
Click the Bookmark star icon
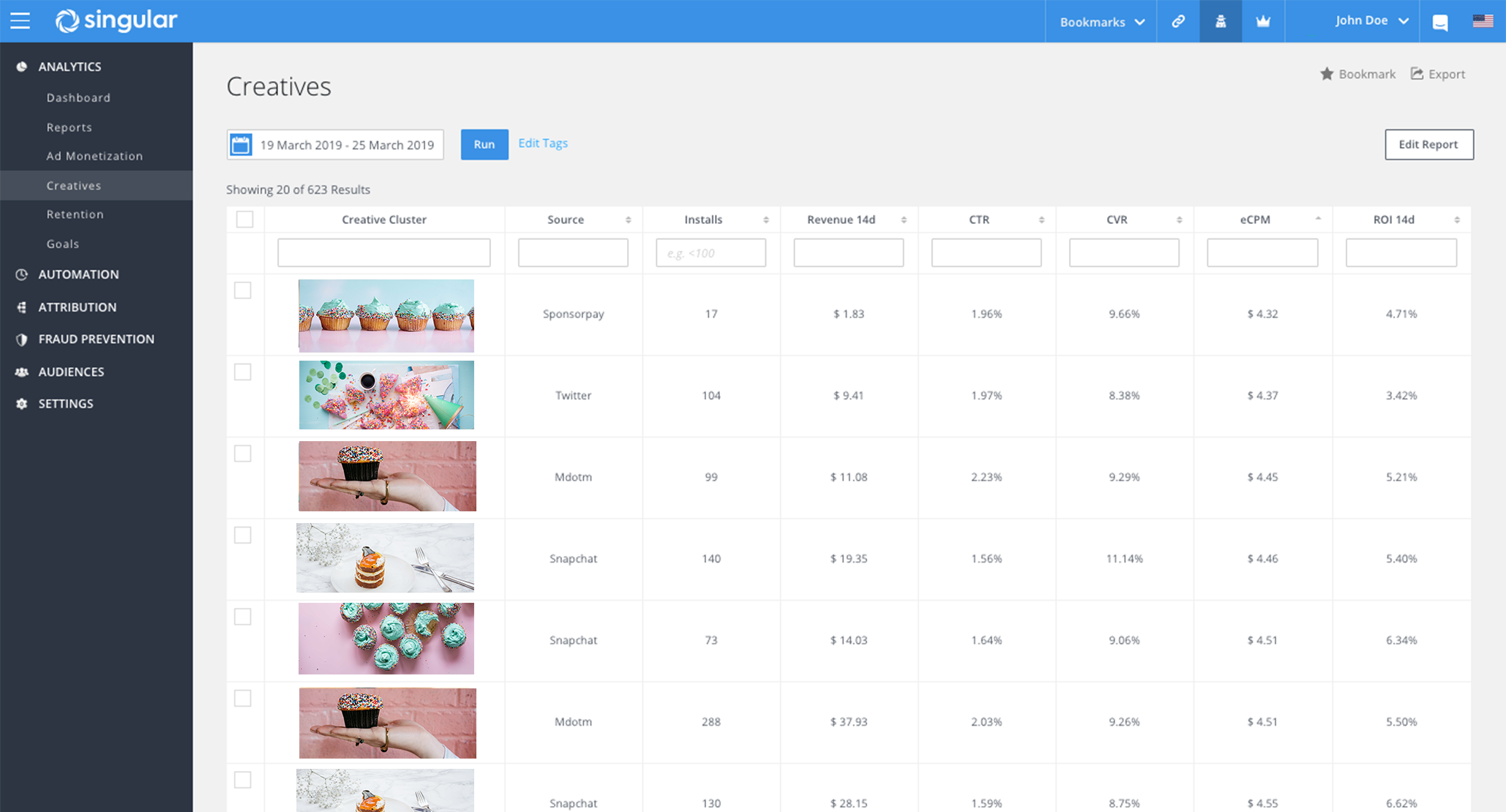[x=1327, y=74]
